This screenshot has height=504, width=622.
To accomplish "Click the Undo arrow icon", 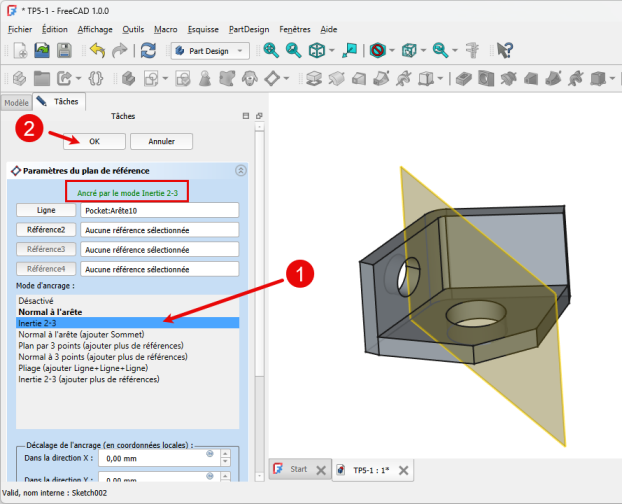I will tap(96, 50).
